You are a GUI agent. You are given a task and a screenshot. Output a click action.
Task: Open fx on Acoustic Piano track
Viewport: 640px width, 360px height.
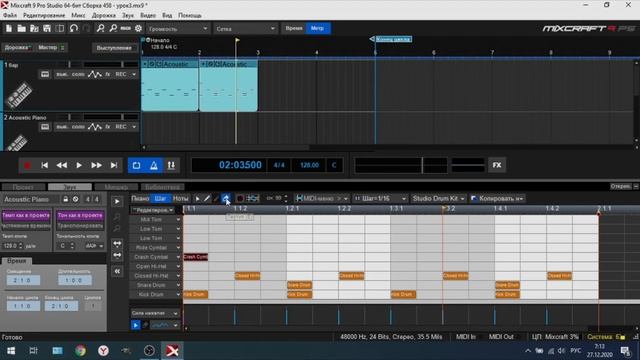[x=108, y=127]
